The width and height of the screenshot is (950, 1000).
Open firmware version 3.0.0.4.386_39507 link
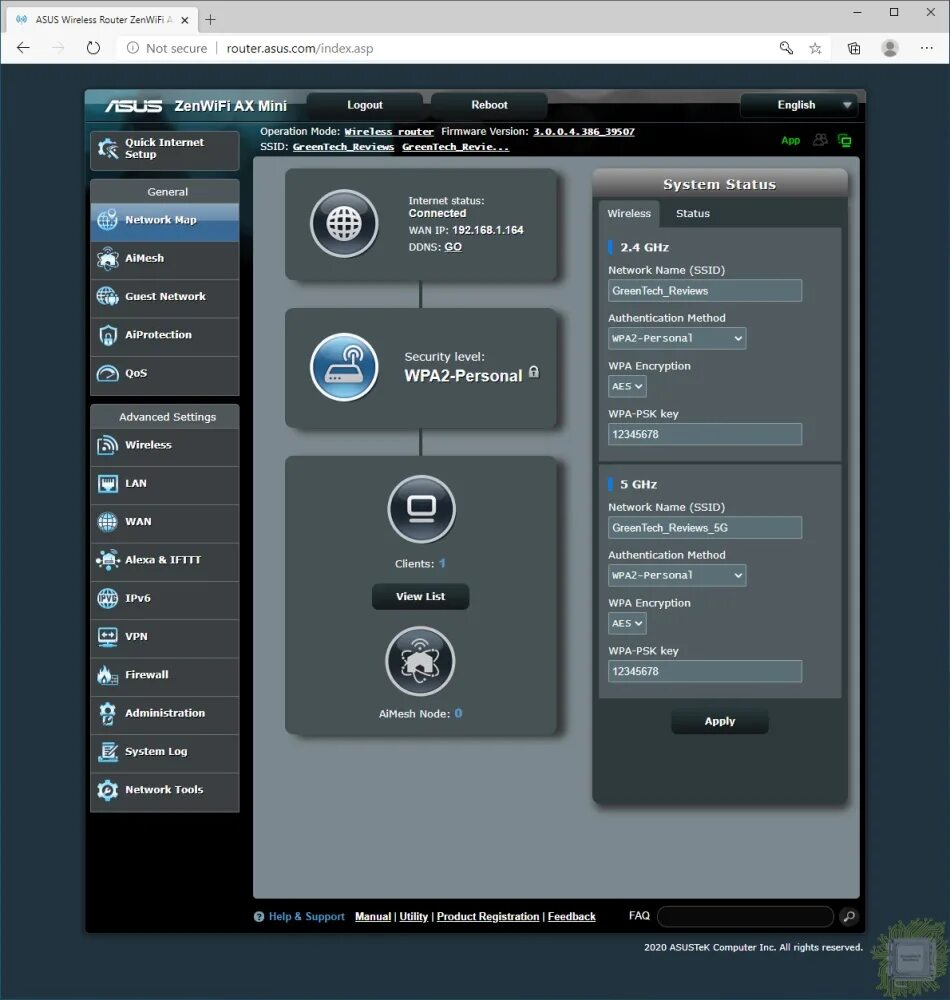click(584, 131)
